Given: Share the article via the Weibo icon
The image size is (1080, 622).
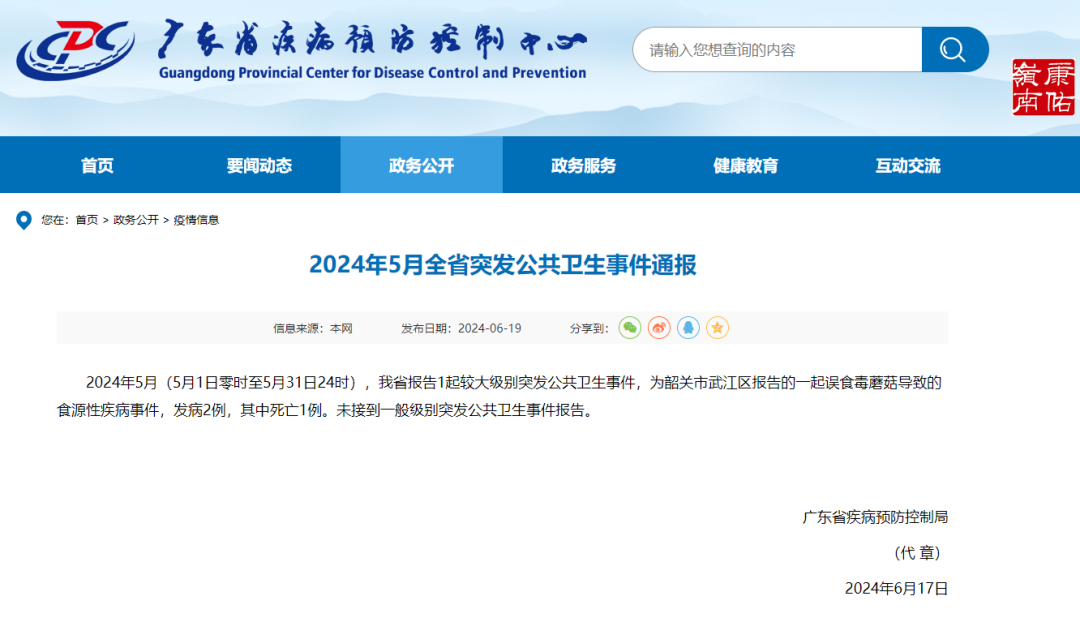Looking at the screenshot, I should tap(658, 328).
